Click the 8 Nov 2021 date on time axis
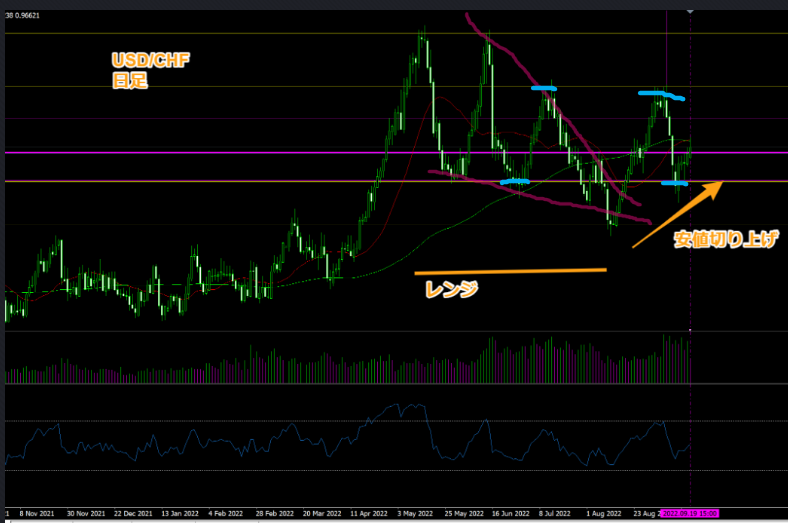Viewport: 788px width, 523px height. (x=39, y=516)
